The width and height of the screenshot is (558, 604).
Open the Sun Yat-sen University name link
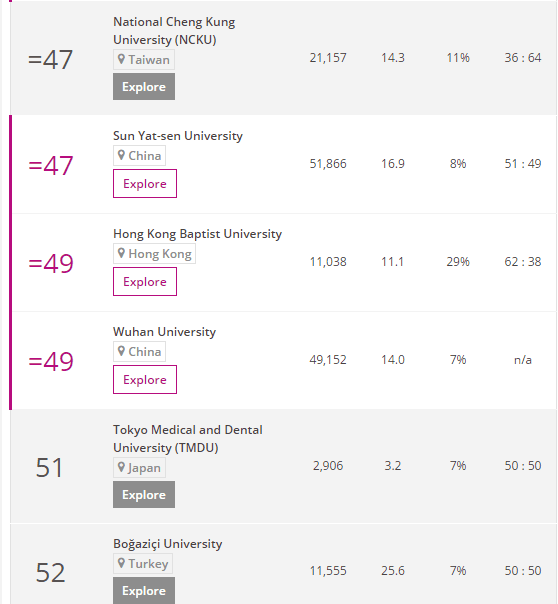click(178, 136)
